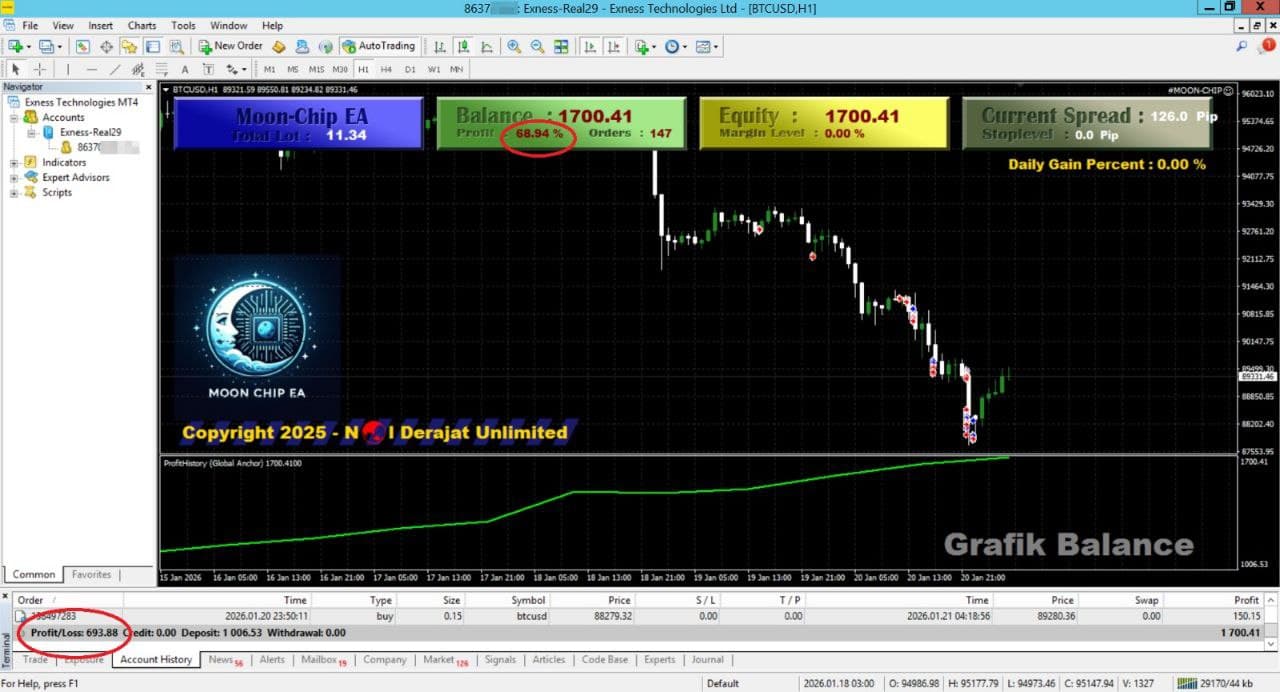Switch chart to M5 timeframe

tap(291, 69)
